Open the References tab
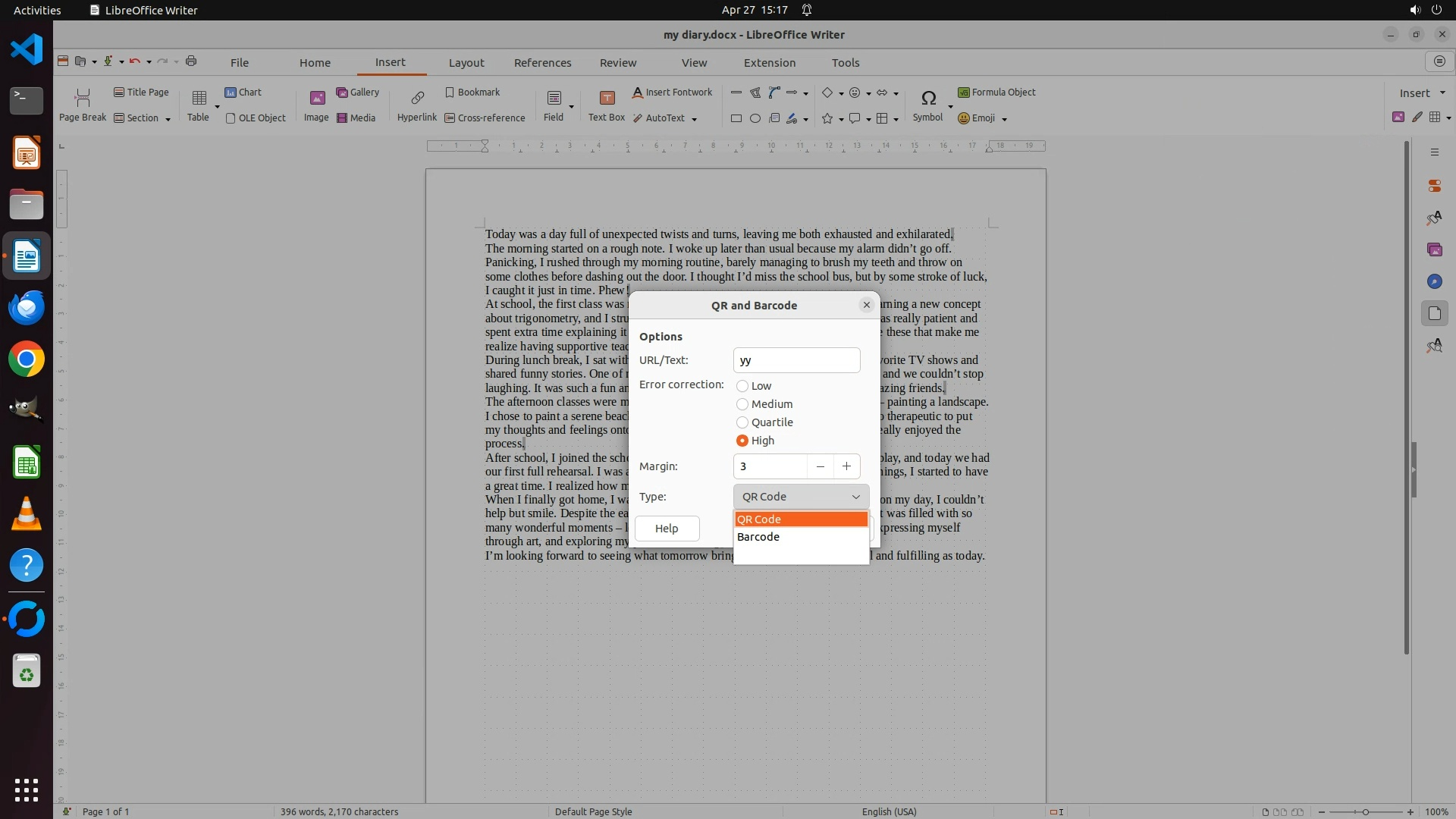This screenshot has height=819, width=1456. (x=542, y=63)
